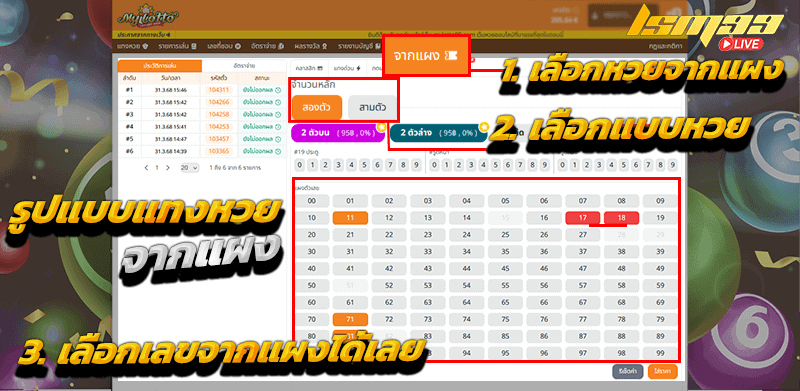This screenshot has height=391, width=800.
Task: Click status clock icon in row #6
Action: [x=278, y=151]
